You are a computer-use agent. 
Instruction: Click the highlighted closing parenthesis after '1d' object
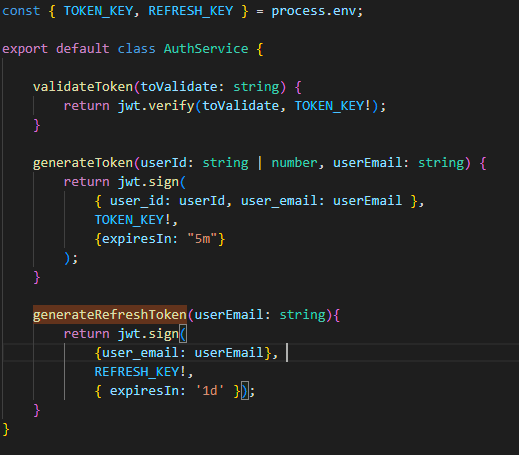pyautogui.click(x=245, y=391)
